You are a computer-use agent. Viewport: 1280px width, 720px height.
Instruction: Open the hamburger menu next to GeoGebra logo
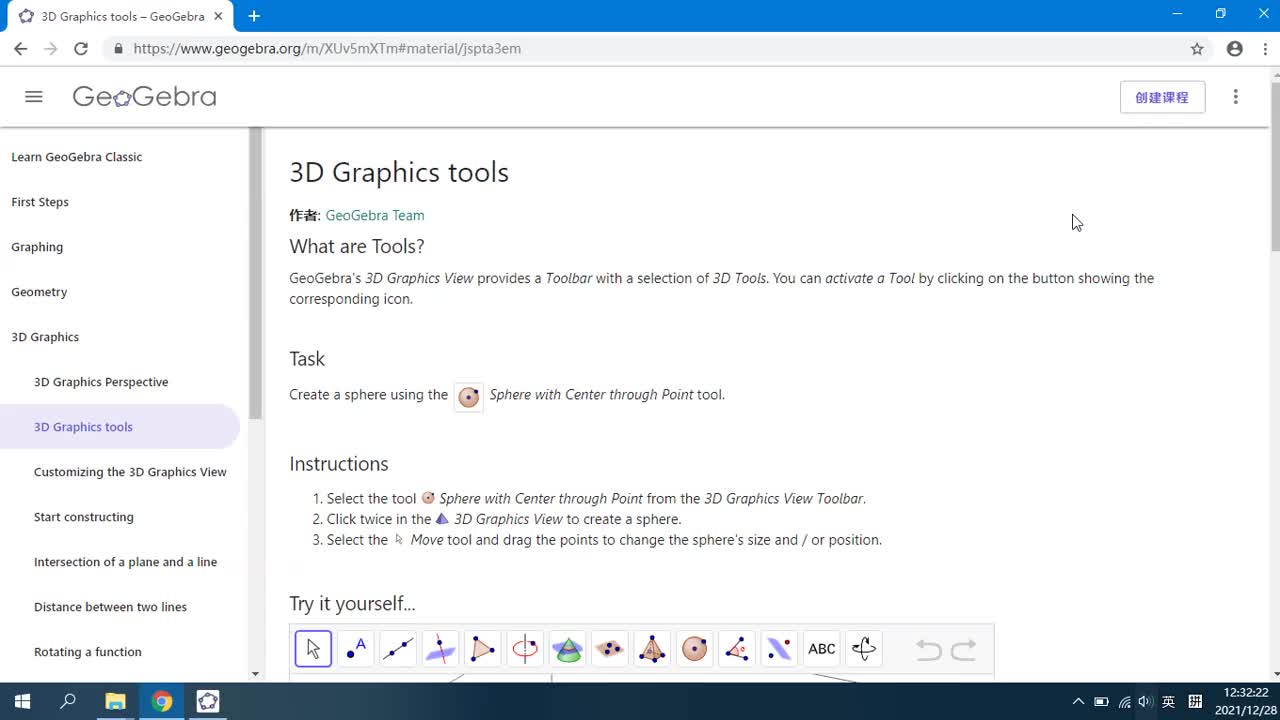pos(34,97)
